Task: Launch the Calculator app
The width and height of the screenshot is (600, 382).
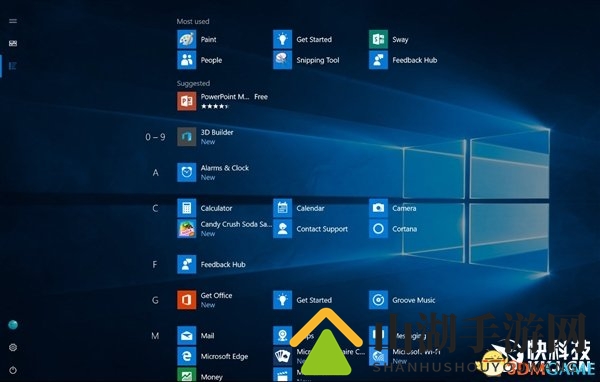Action: point(205,208)
